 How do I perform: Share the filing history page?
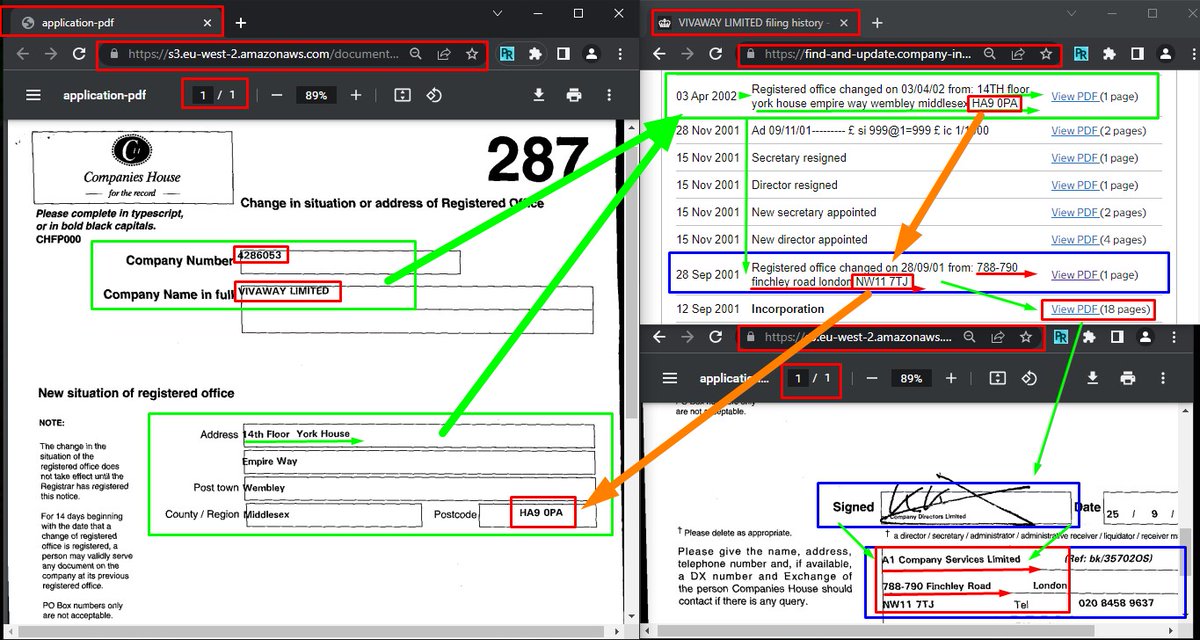click(x=1017, y=54)
